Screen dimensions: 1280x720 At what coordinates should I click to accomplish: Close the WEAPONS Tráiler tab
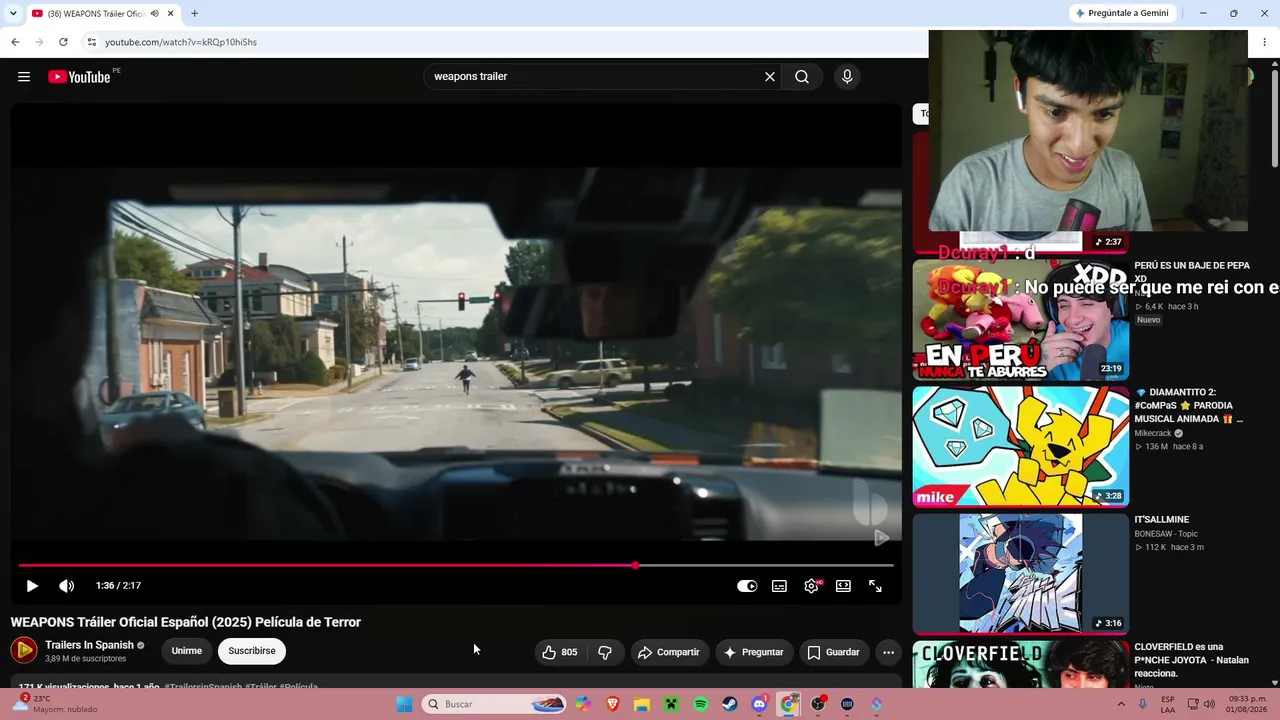click(171, 13)
